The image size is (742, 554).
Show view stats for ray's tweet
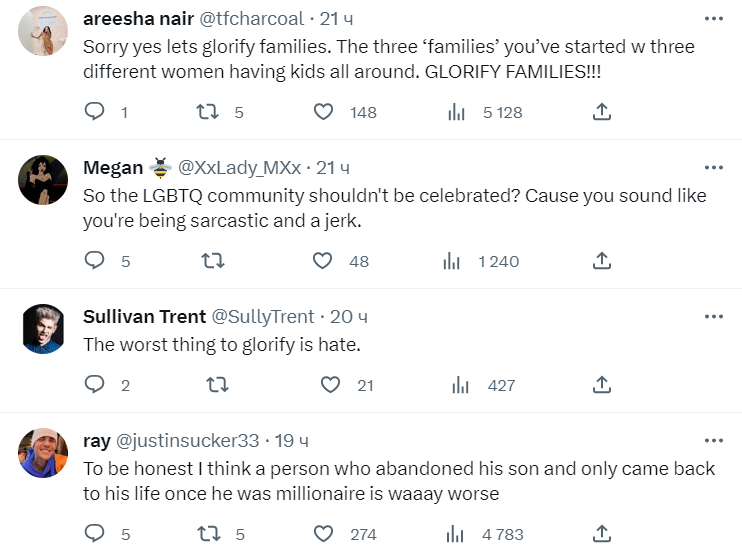[x=460, y=534]
